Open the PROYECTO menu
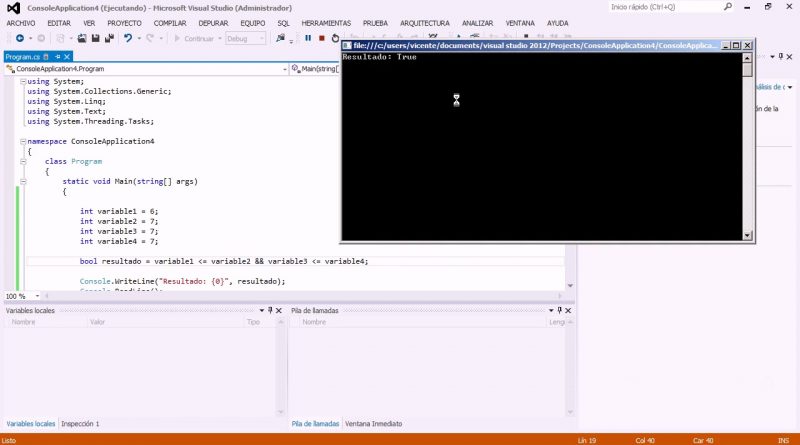This screenshot has width=800, height=445. (124, 23)
